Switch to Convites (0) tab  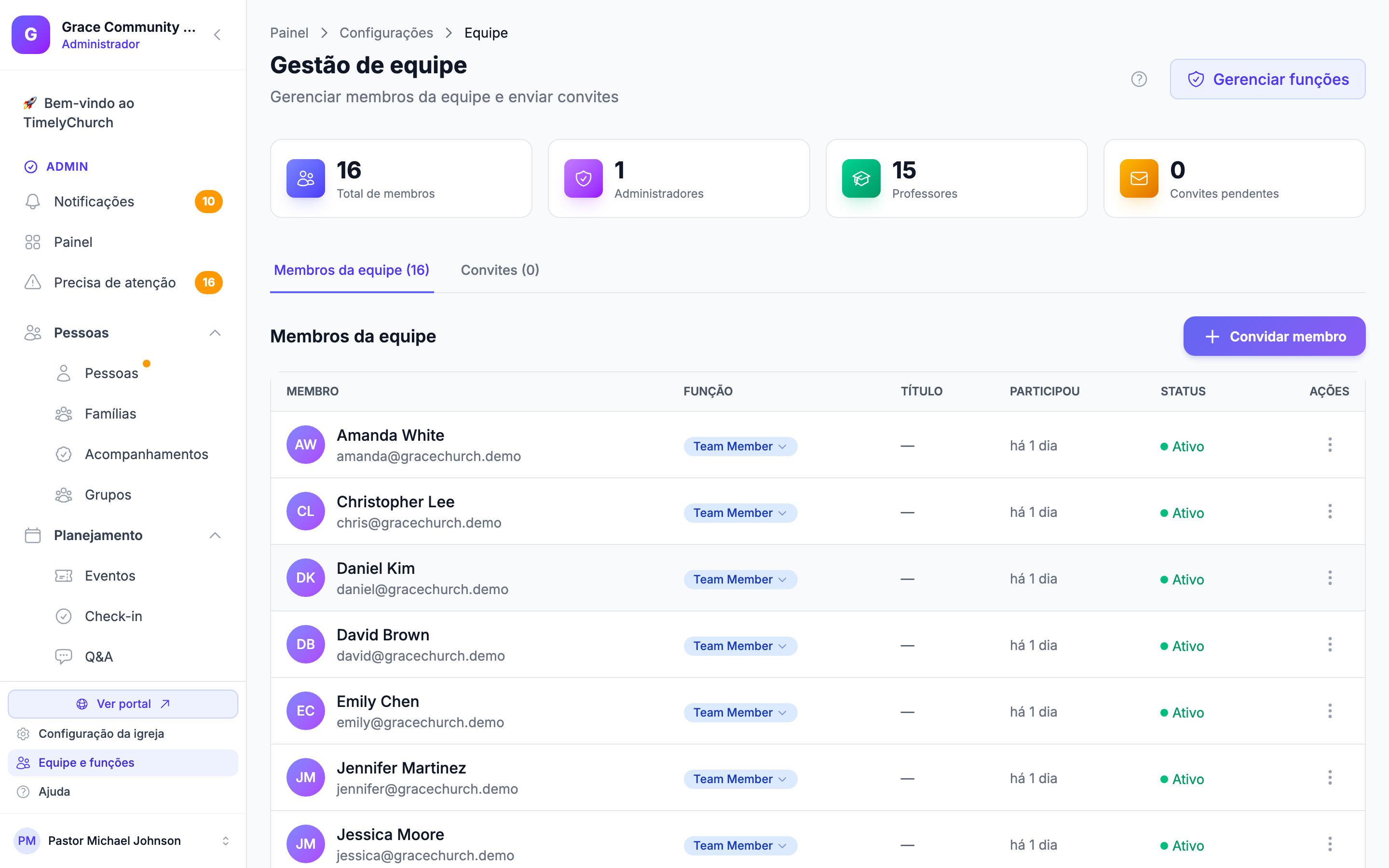tap(500, 270)
